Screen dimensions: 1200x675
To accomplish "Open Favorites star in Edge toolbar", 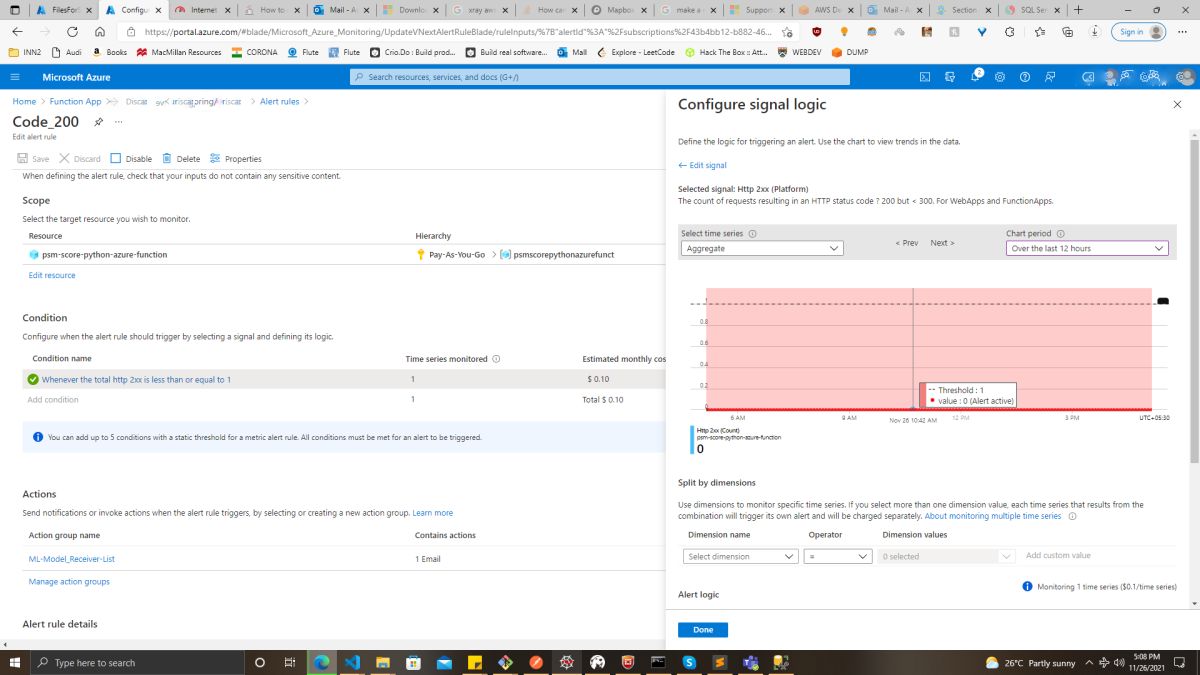I will (1042, 31).
